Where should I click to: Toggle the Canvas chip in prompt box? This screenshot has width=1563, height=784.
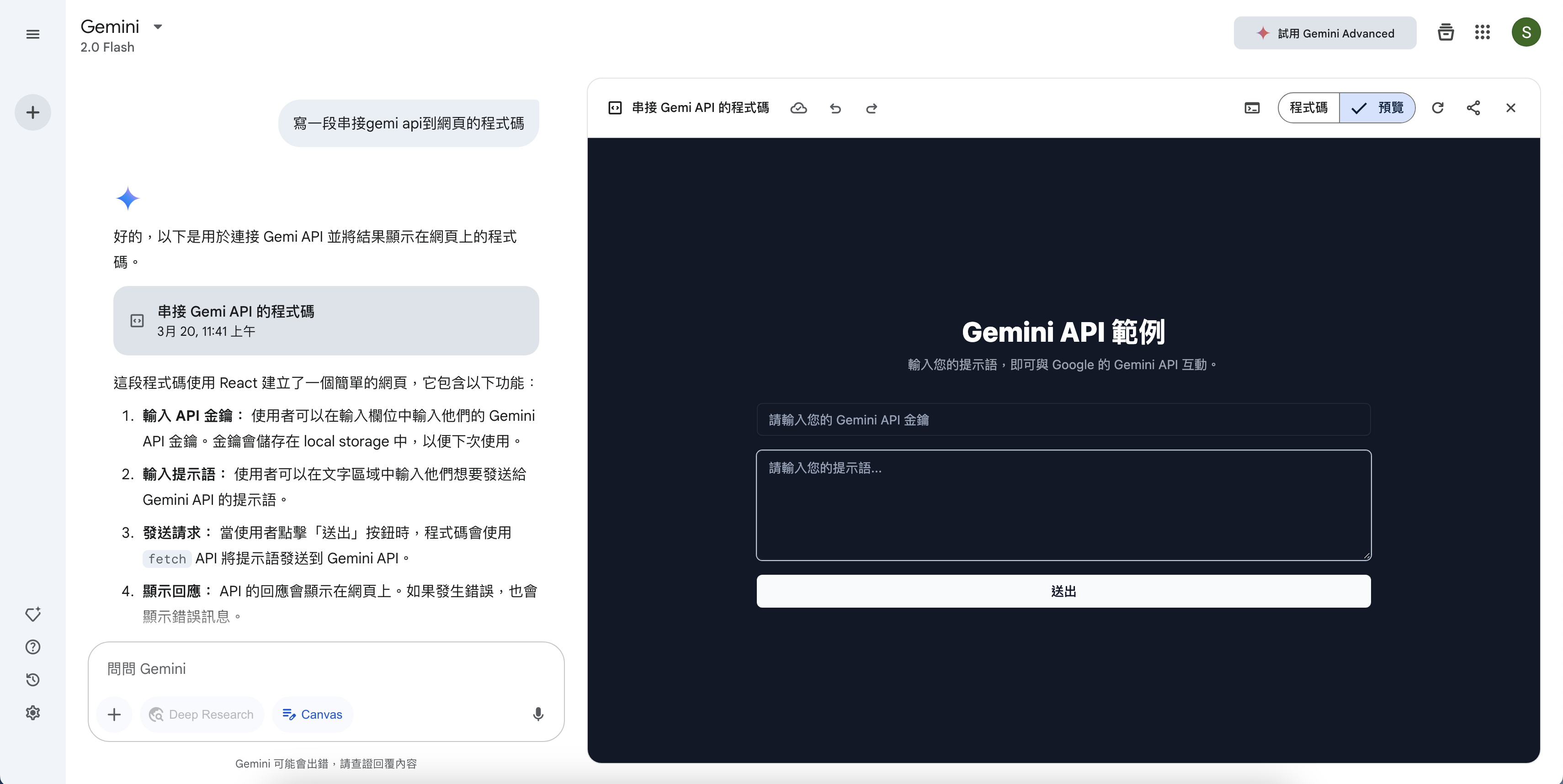point(313,714)
